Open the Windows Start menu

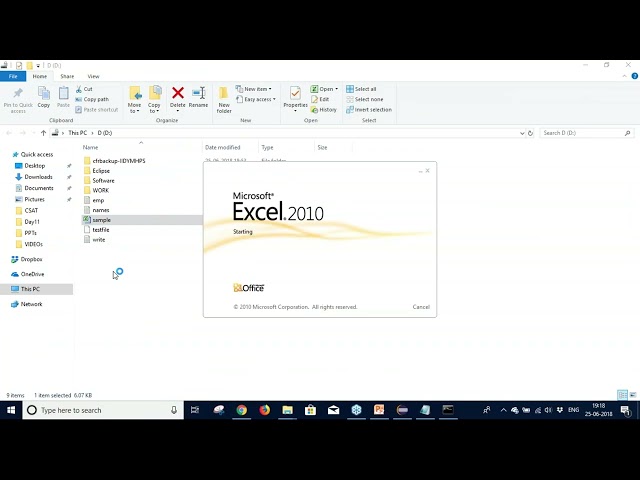click(x=11, y=410)
